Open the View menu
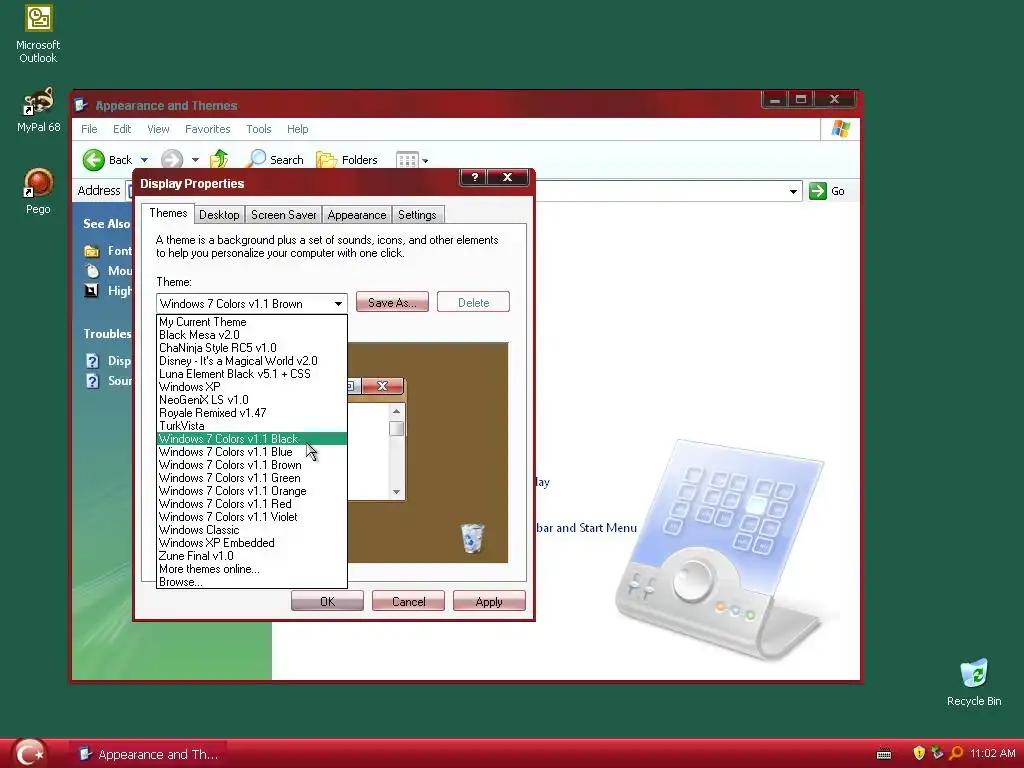1024x768 pixels. point(158,129)
